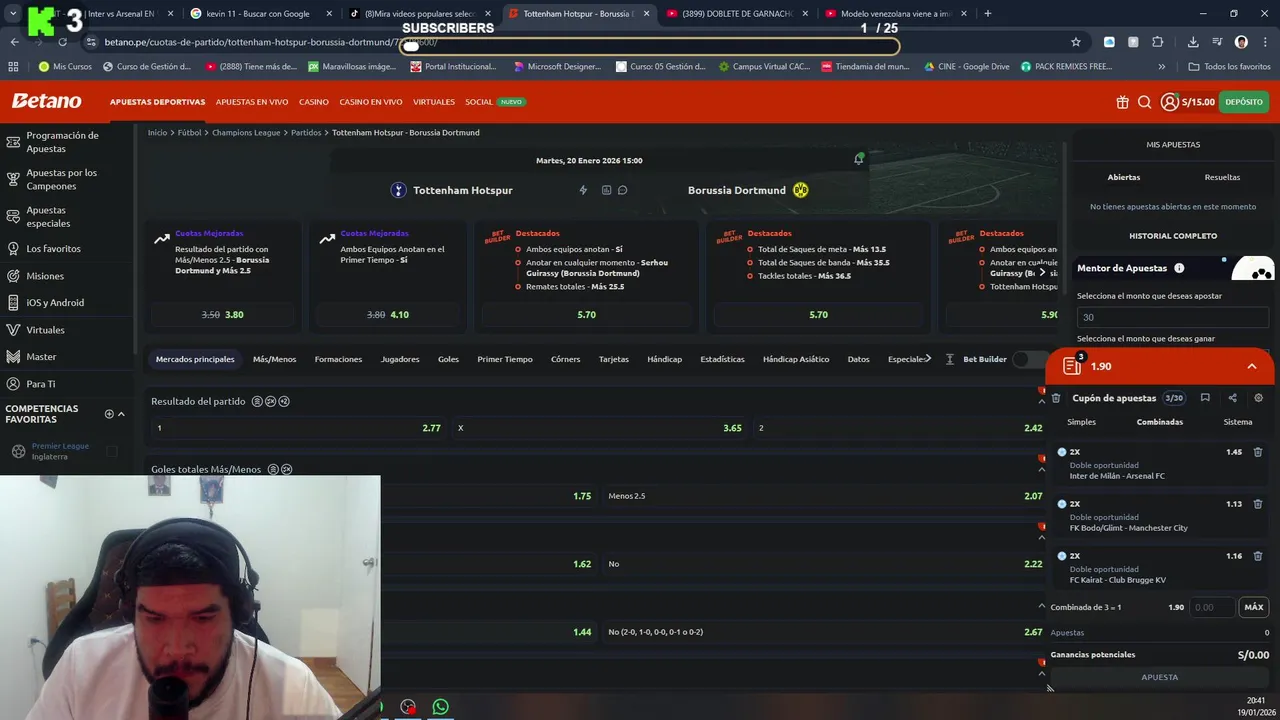The width and height of the screenshot is (1280, 720).
Task: Click the notification bell above the match header
Action: (858, 159)
